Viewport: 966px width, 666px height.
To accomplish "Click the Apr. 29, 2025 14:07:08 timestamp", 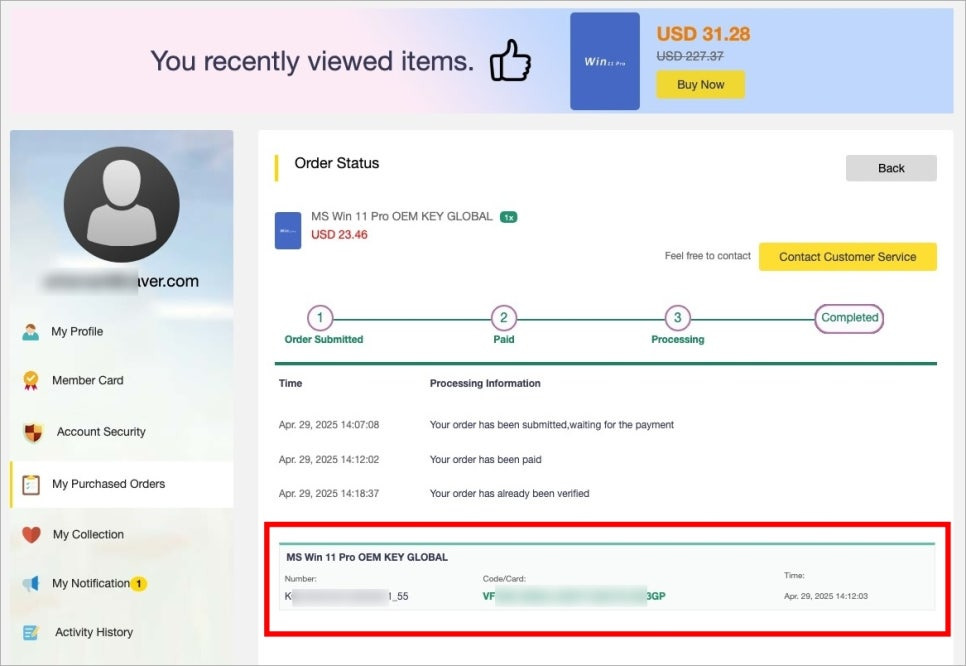I will (x=329, y=425).
